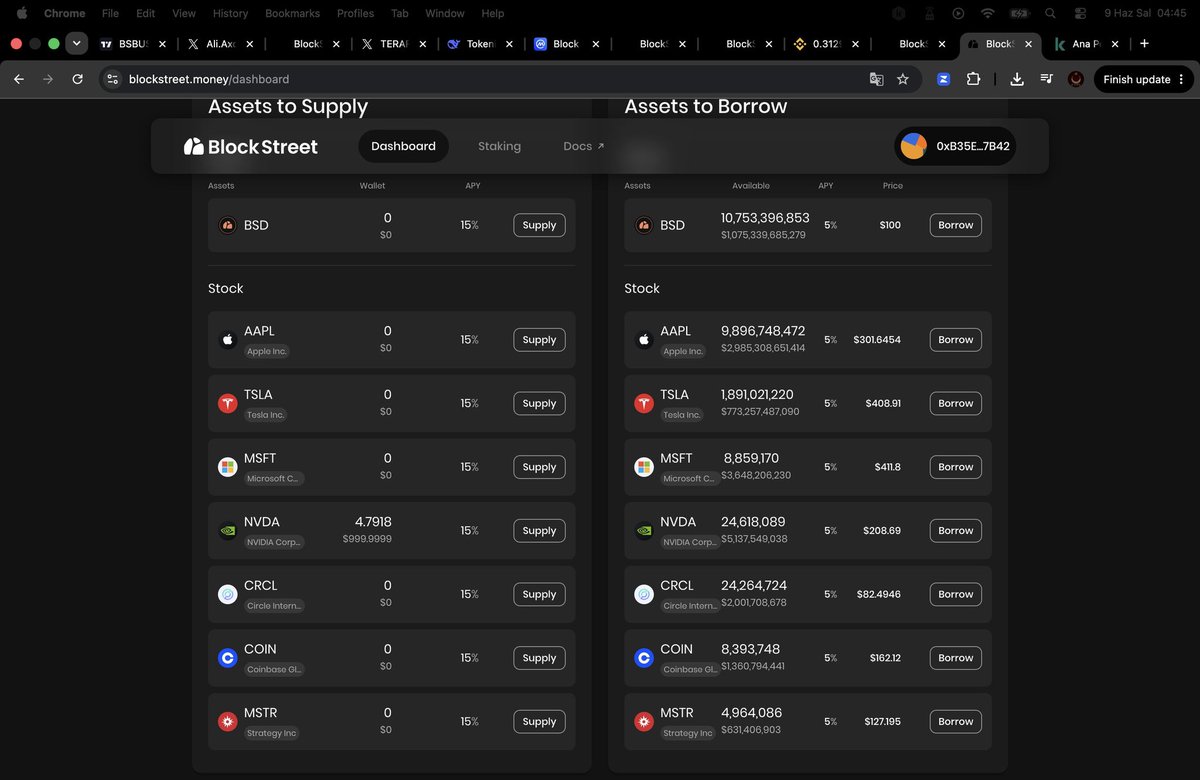1200x780 pixels.
Task: Click the COIN Coinbase icon in borrow list
Action: click(x=644, y=658)
